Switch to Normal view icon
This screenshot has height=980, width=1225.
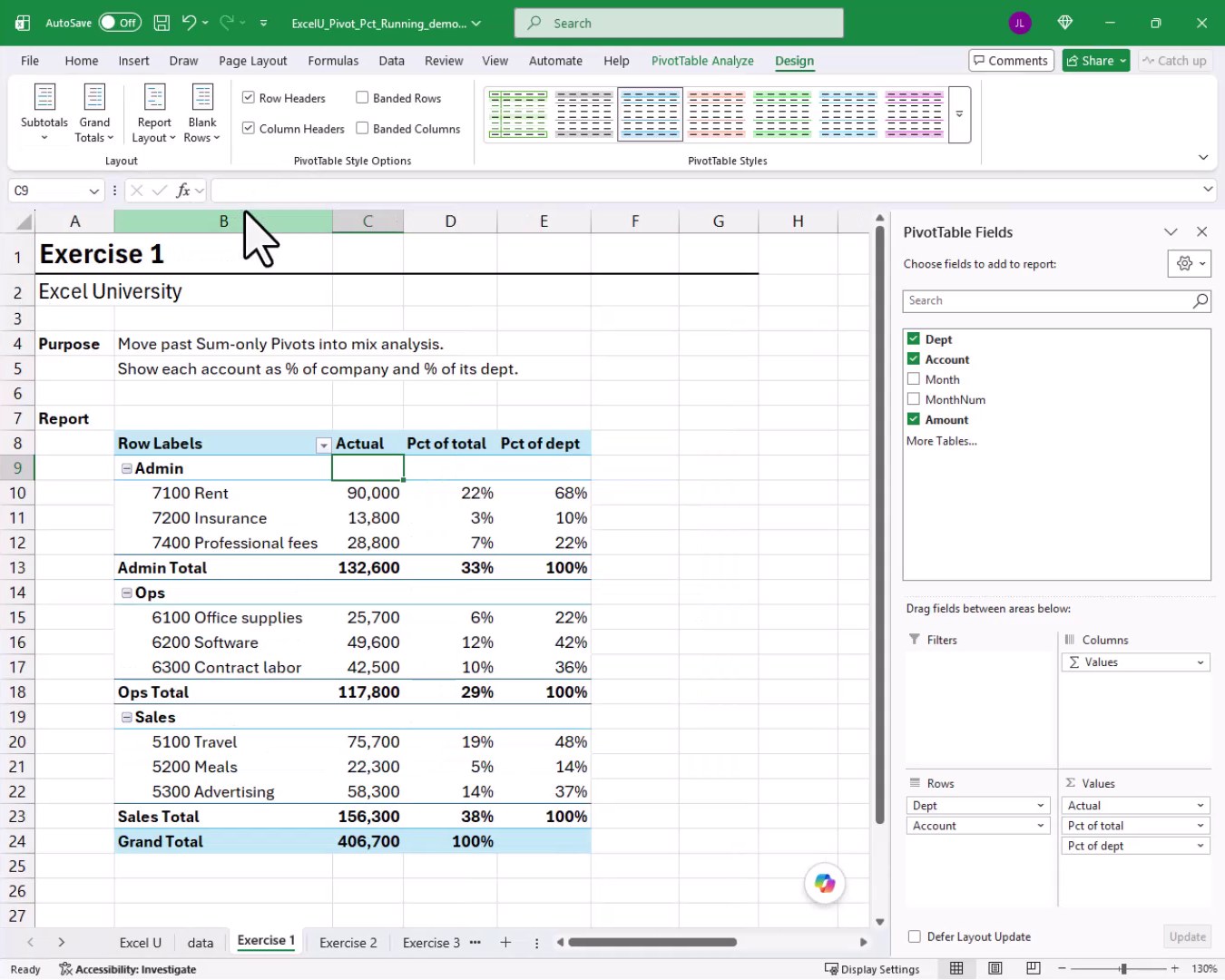pos(956,968)
